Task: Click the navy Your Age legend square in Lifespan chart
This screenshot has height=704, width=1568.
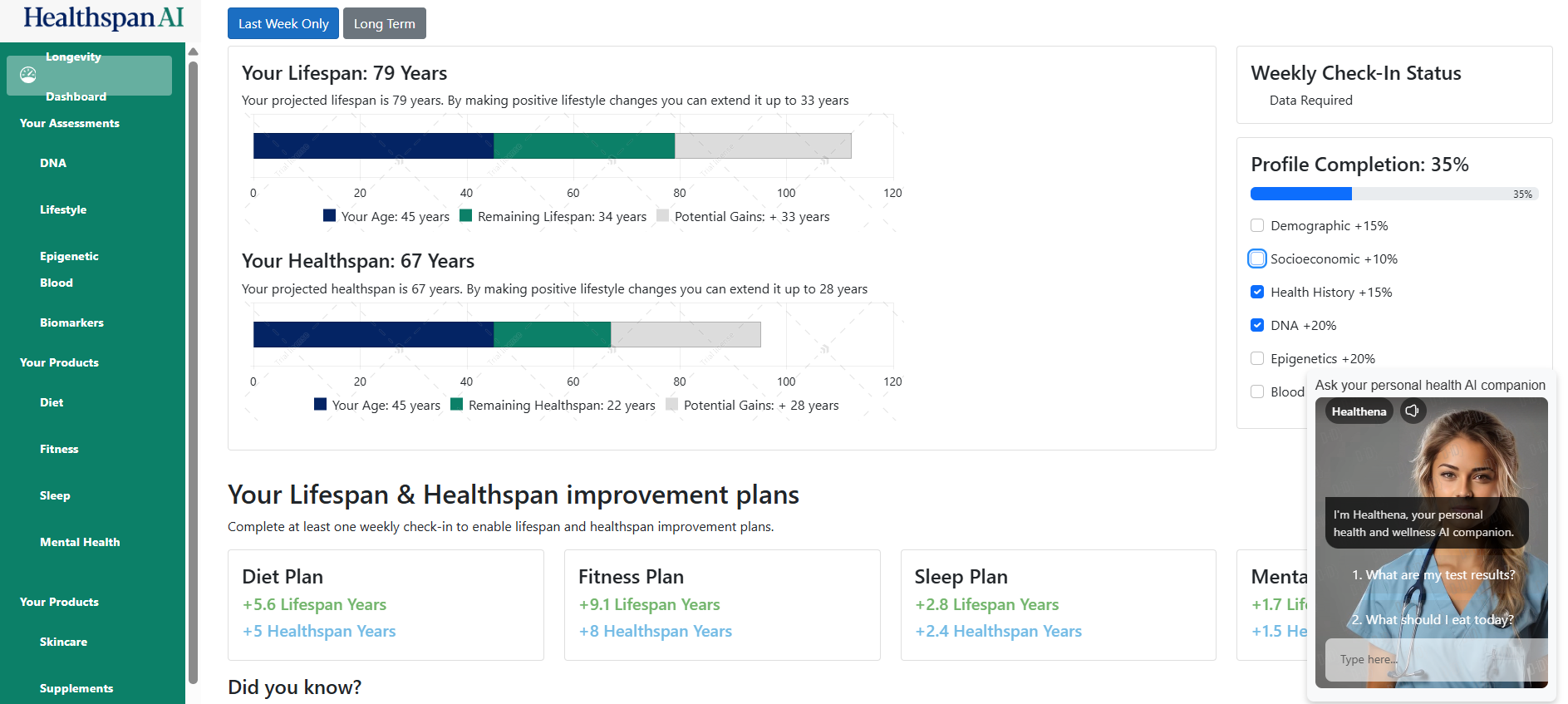Action: tap(329, 215)
